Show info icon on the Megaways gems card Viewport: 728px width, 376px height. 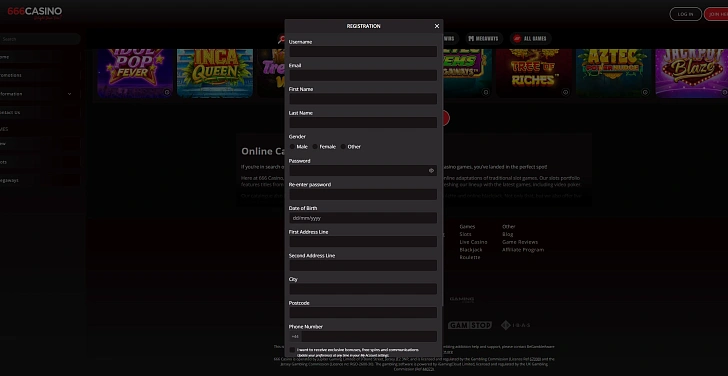point(486,92)
